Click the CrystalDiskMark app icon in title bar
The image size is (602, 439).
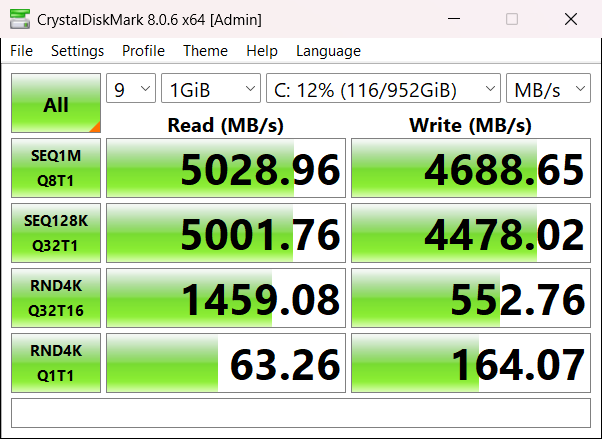[x=20, y=19]
